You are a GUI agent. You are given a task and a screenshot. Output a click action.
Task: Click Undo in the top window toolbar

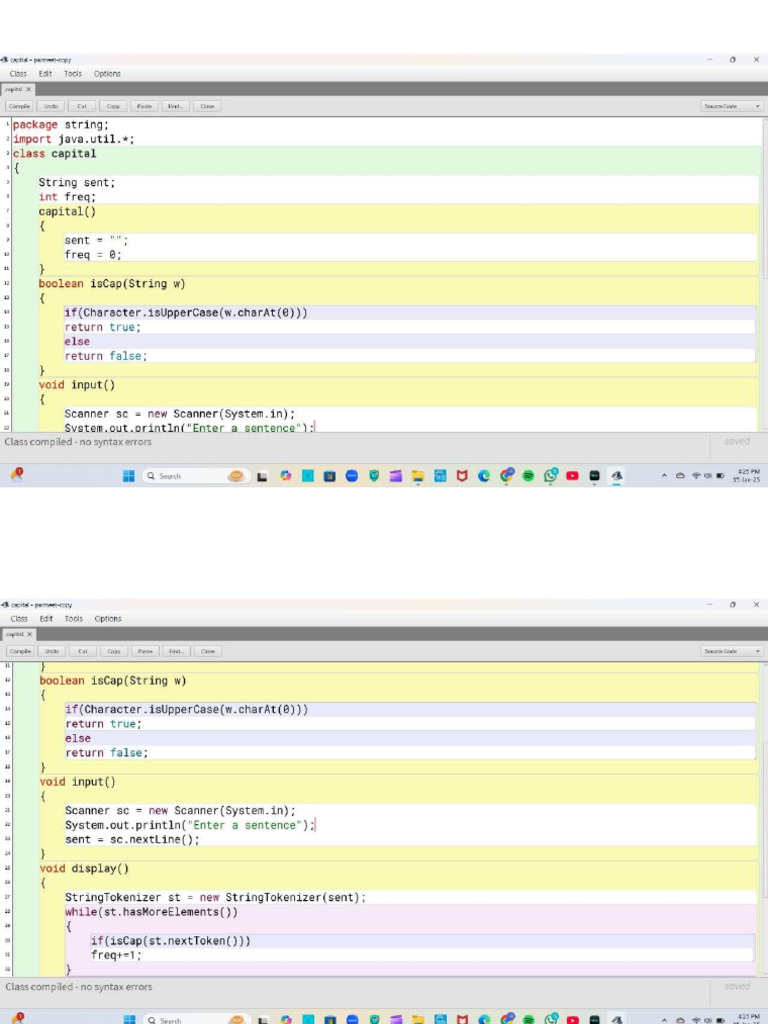[50, 106]
